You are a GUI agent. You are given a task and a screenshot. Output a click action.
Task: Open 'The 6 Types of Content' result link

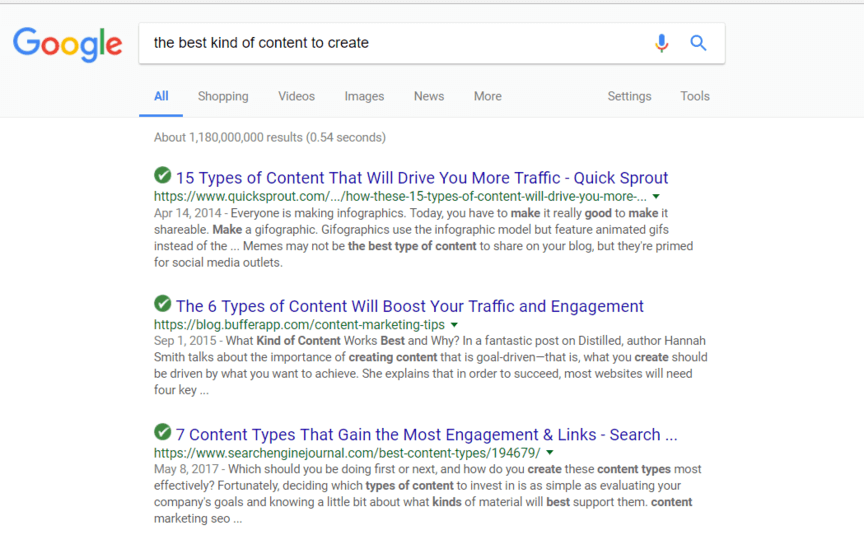409,306
